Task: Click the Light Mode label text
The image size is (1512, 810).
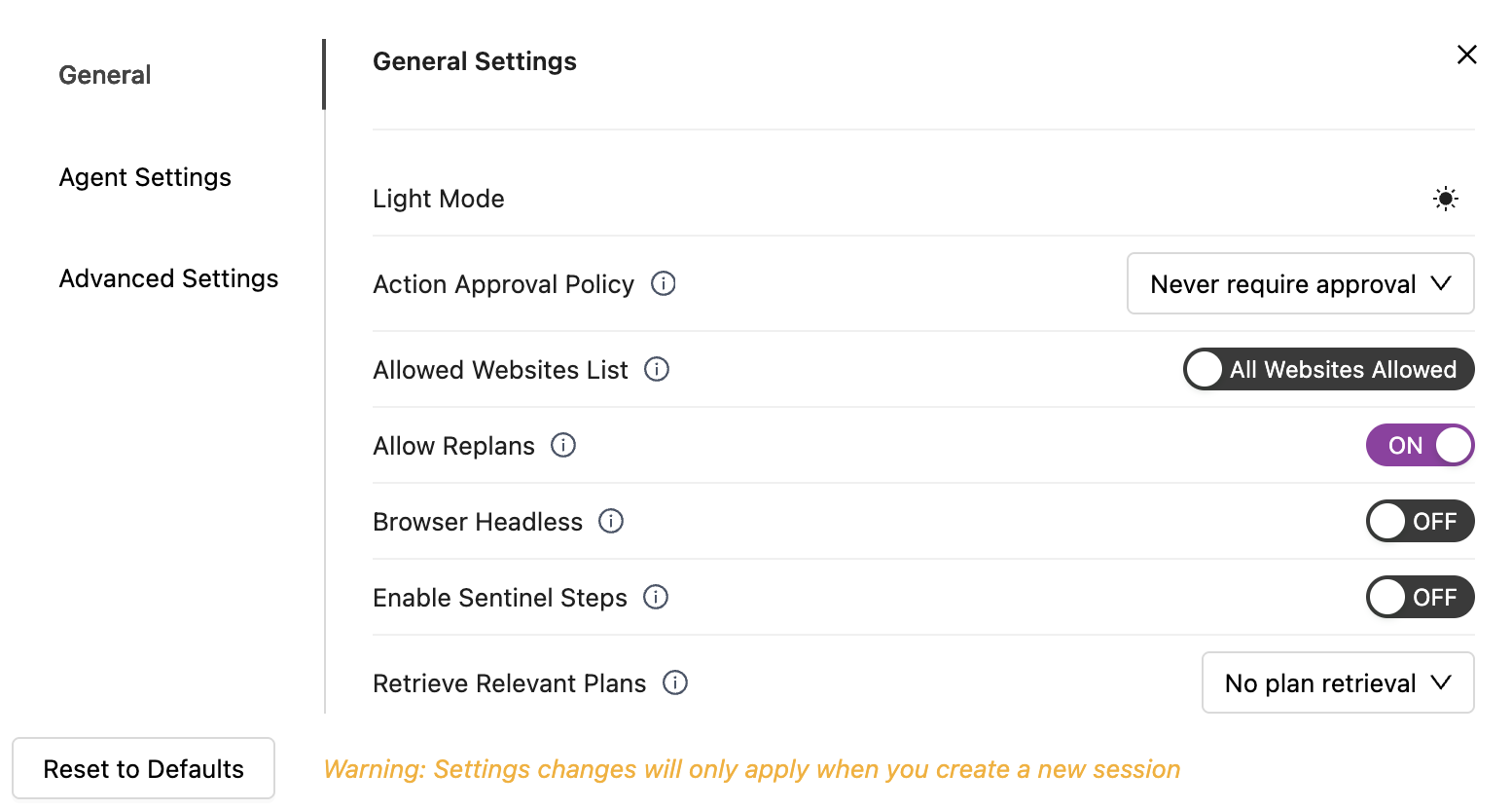Action: click(x=439, y=199)
